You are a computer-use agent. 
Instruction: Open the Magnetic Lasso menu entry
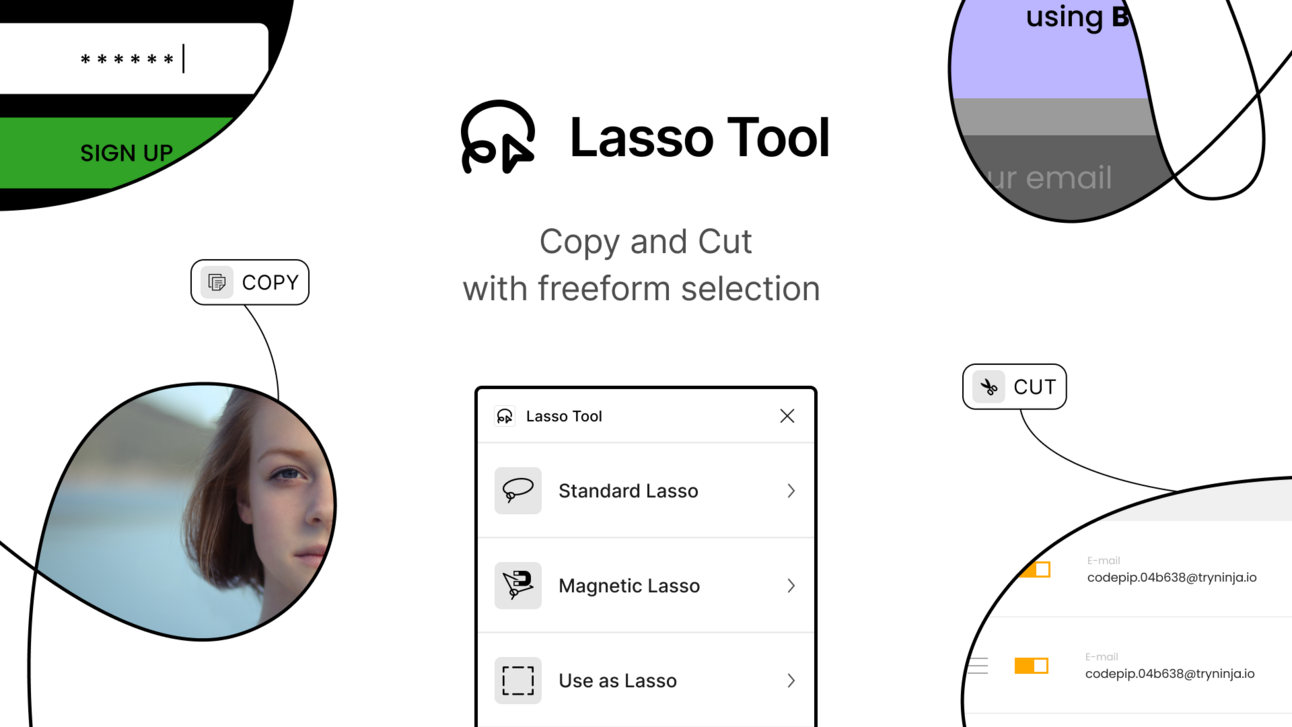click(646, 585)
